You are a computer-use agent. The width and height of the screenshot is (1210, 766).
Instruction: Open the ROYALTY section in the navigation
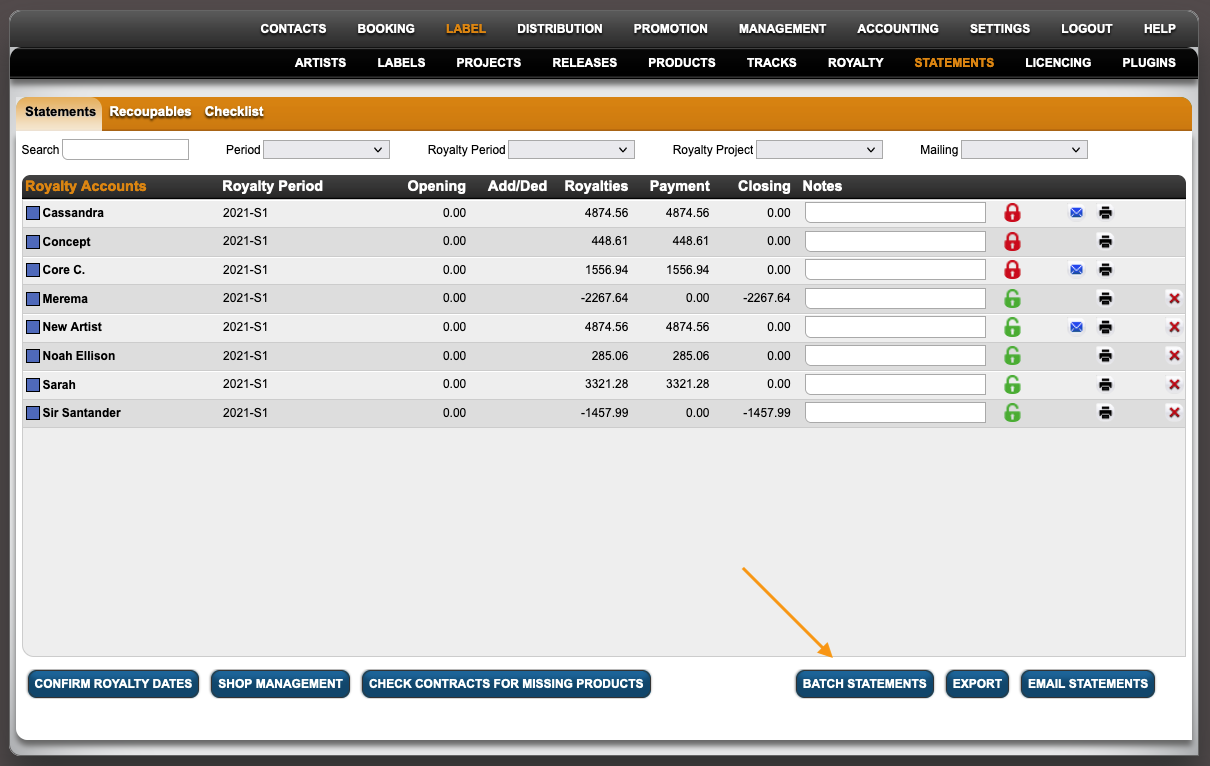855,62
